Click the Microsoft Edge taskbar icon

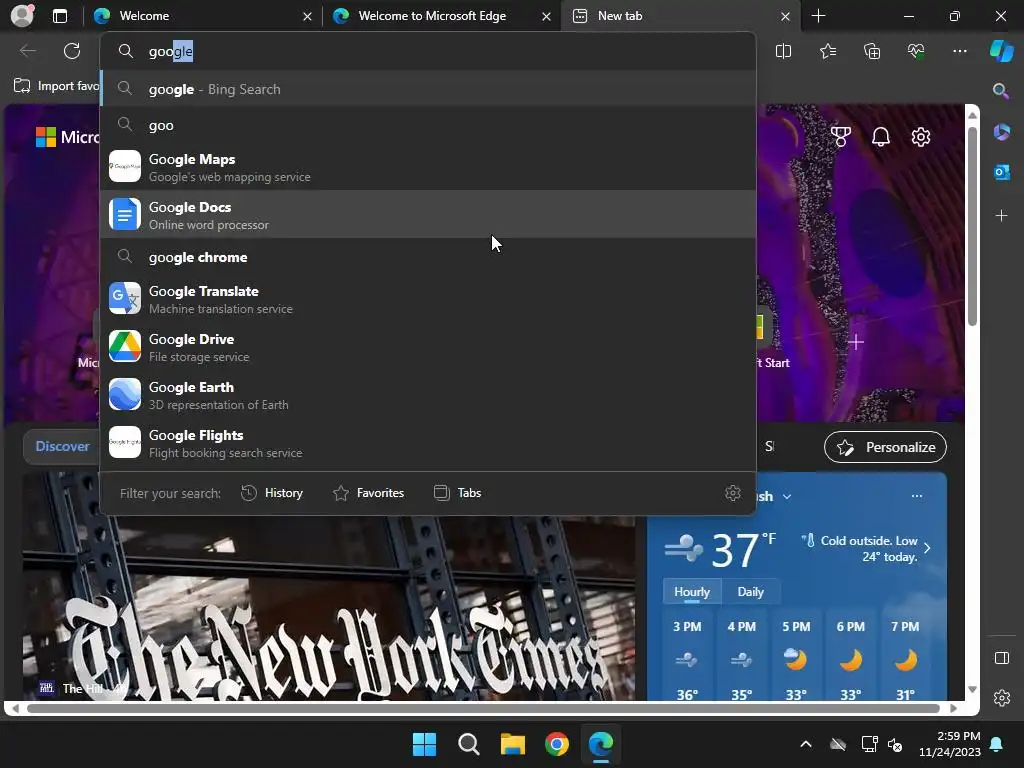tap(601, 744)
